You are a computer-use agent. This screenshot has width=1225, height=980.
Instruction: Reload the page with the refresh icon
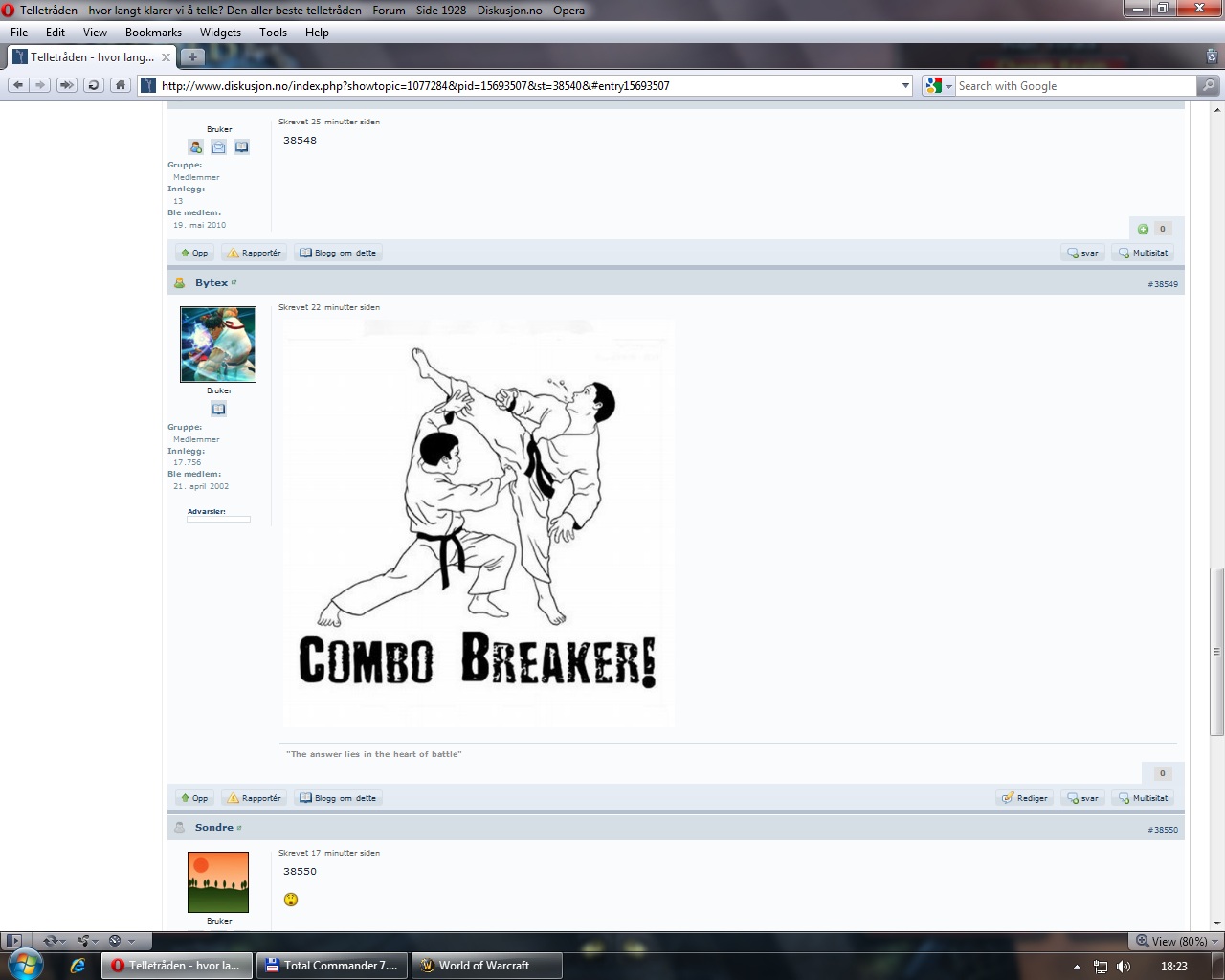point(93,85)
